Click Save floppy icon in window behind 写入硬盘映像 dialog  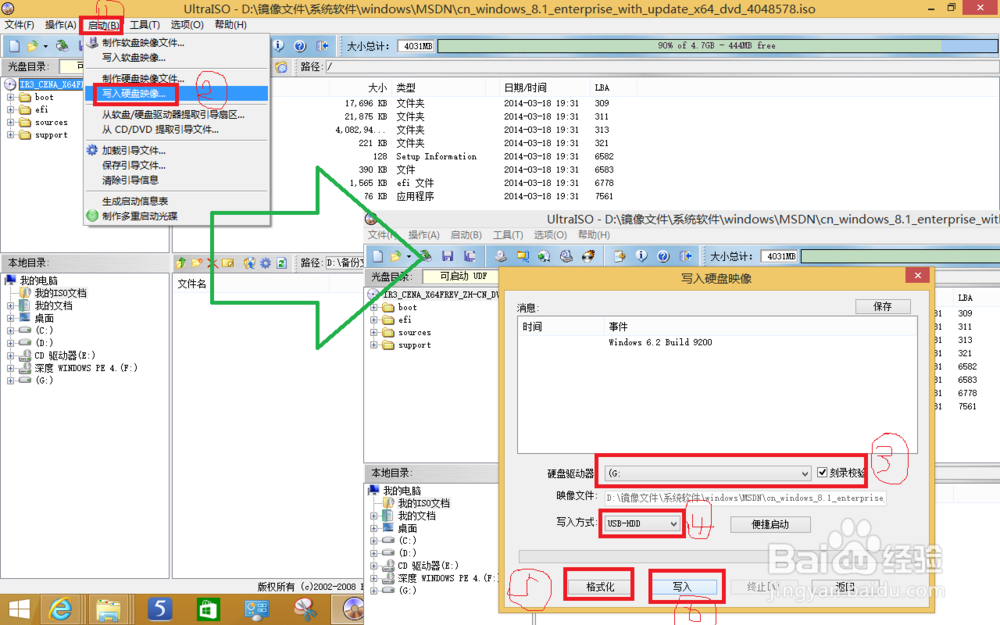tap(448, 256)
